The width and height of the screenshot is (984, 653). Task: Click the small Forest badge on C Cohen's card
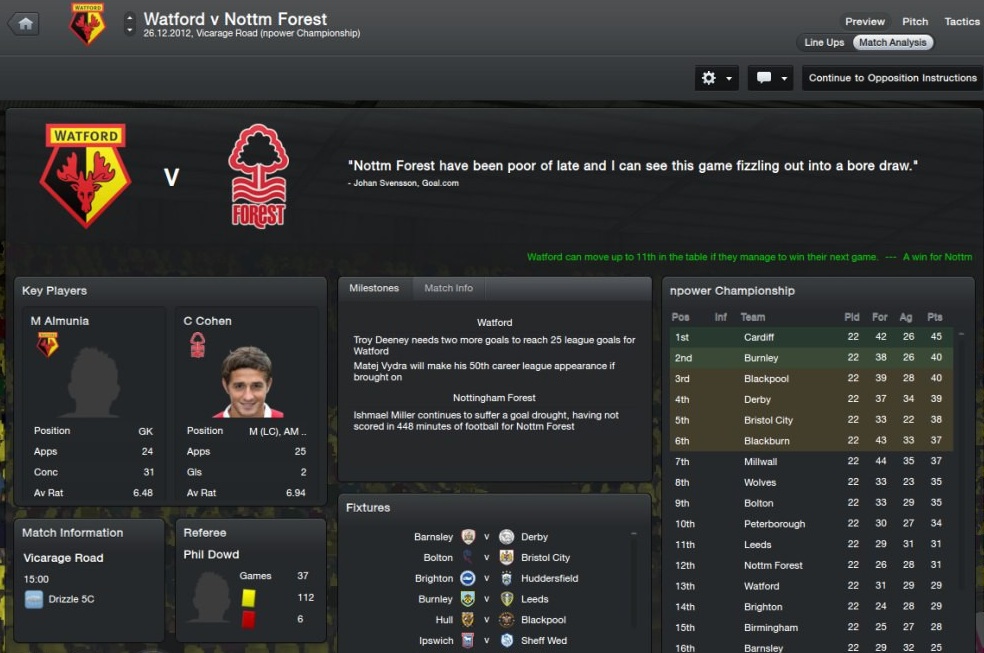[198, 345]
